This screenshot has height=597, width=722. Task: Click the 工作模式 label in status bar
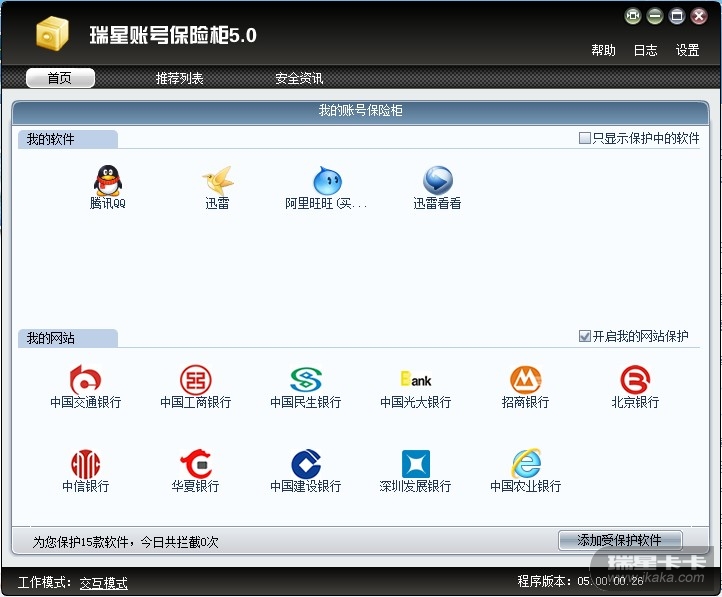pos(44,582)
